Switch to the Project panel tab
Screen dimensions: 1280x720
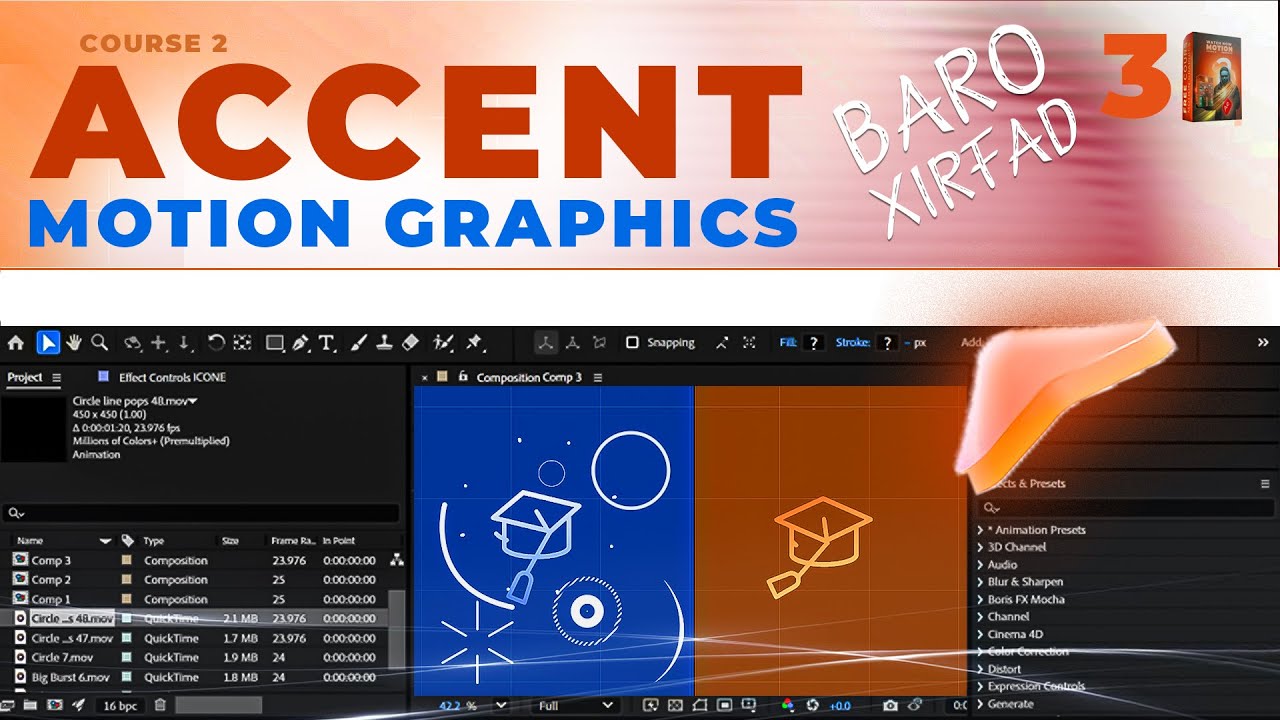pos(25,377)
